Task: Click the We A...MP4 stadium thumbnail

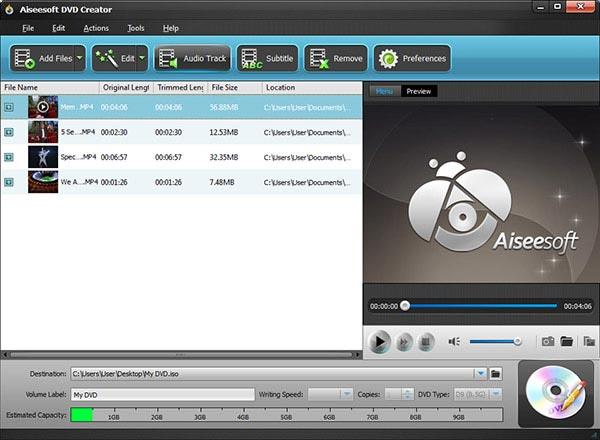Action: tap(43, 182)
